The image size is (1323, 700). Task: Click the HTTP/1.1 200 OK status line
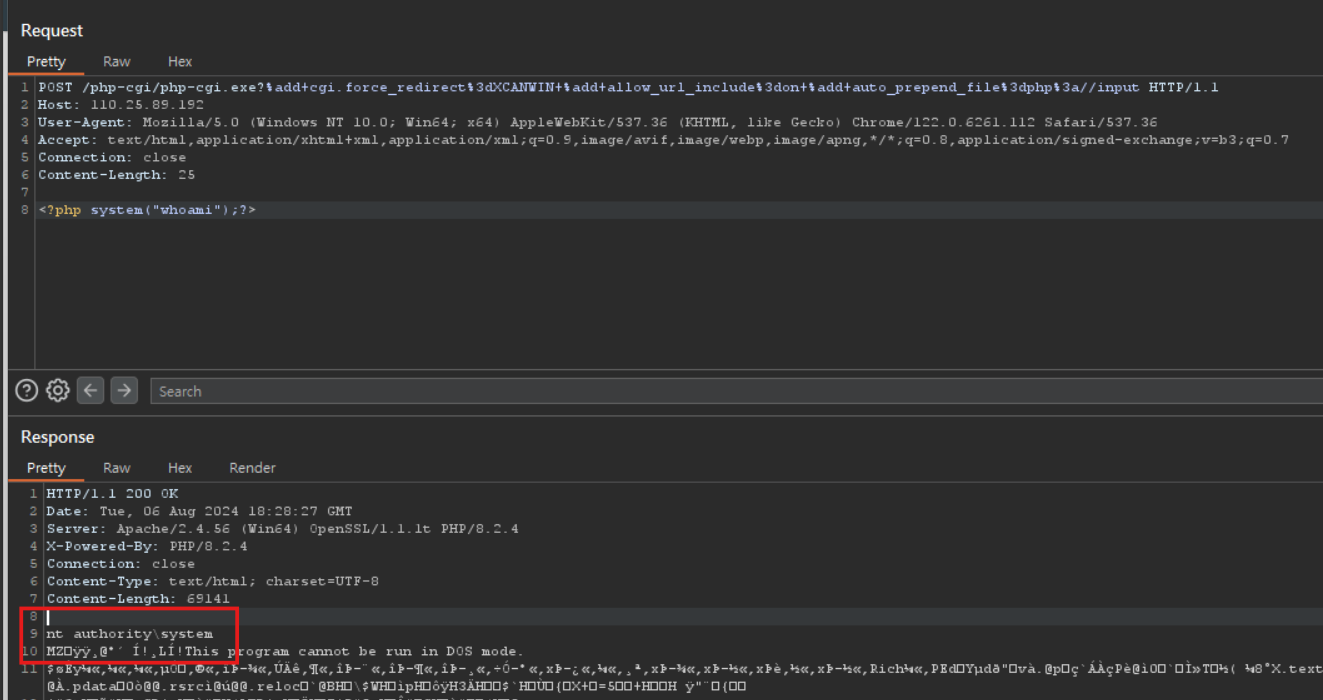[112, 493]
